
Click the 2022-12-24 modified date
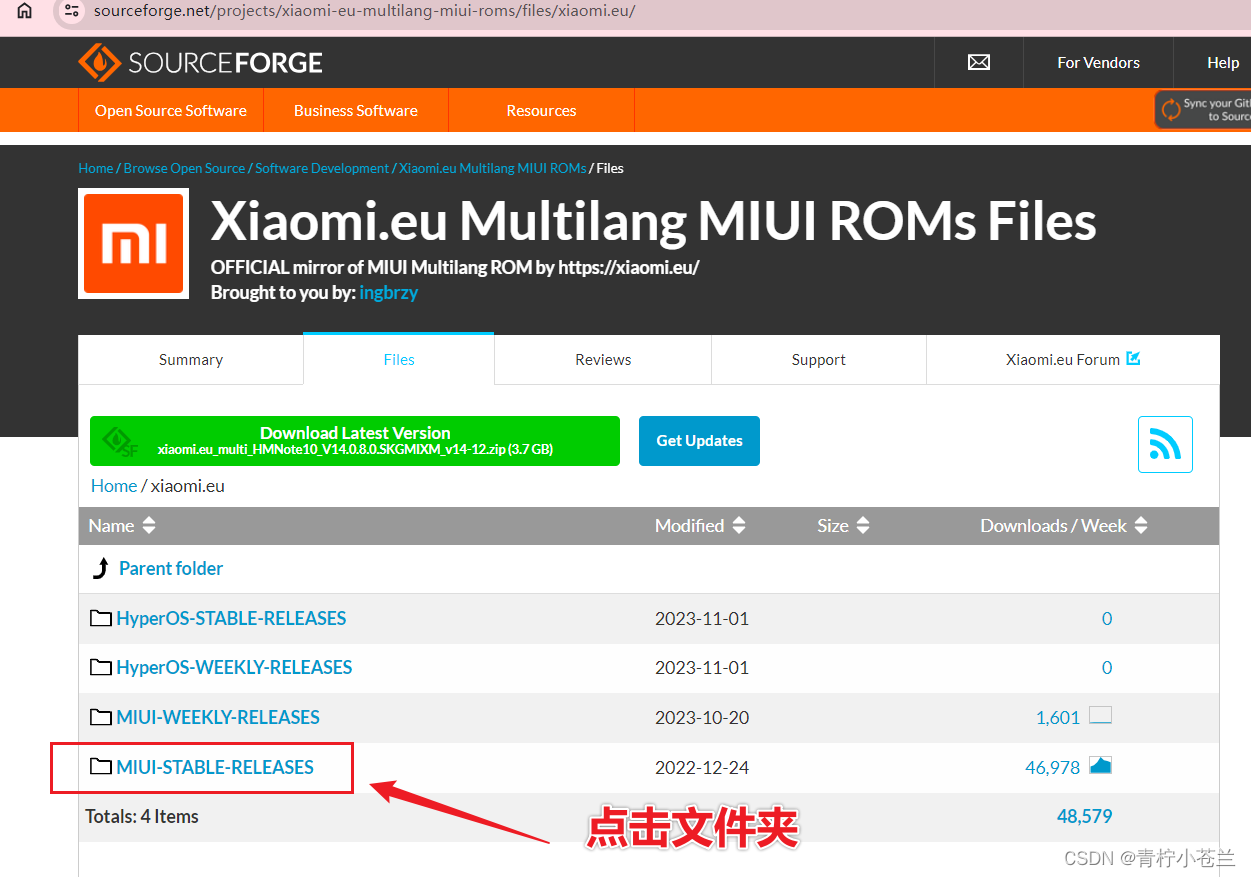point(702,768)
